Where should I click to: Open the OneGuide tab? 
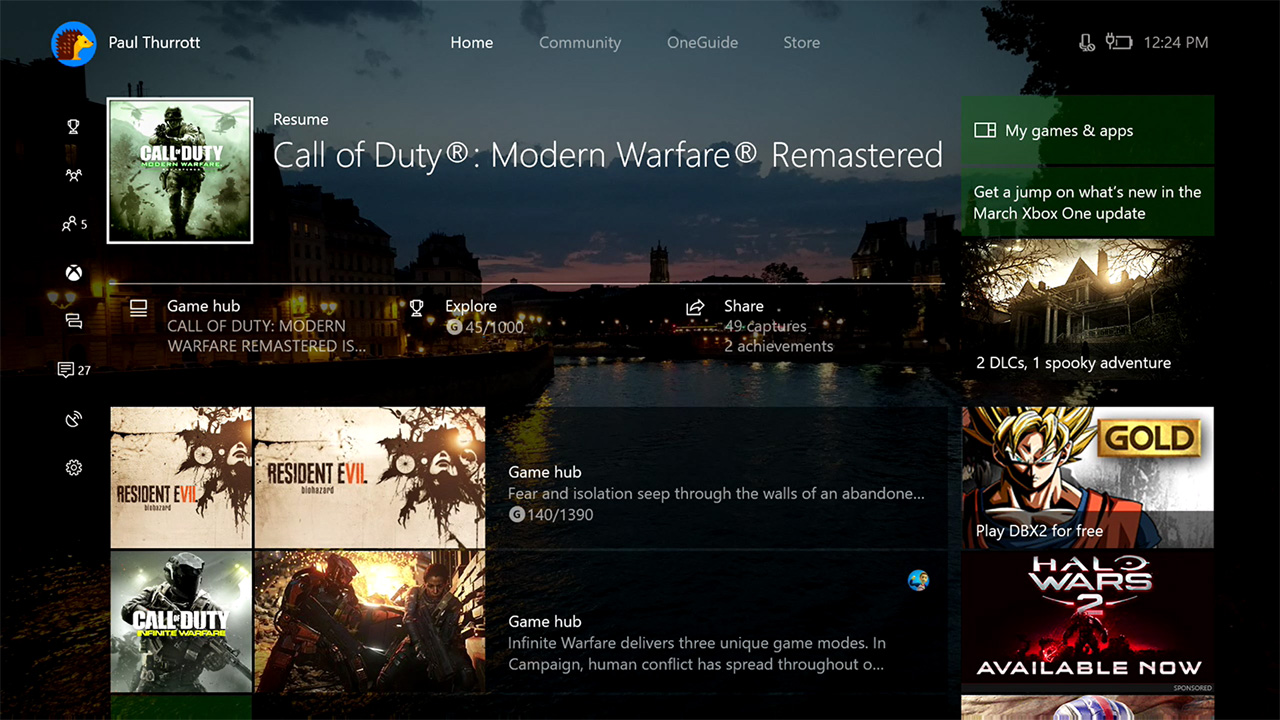(702, 42)
